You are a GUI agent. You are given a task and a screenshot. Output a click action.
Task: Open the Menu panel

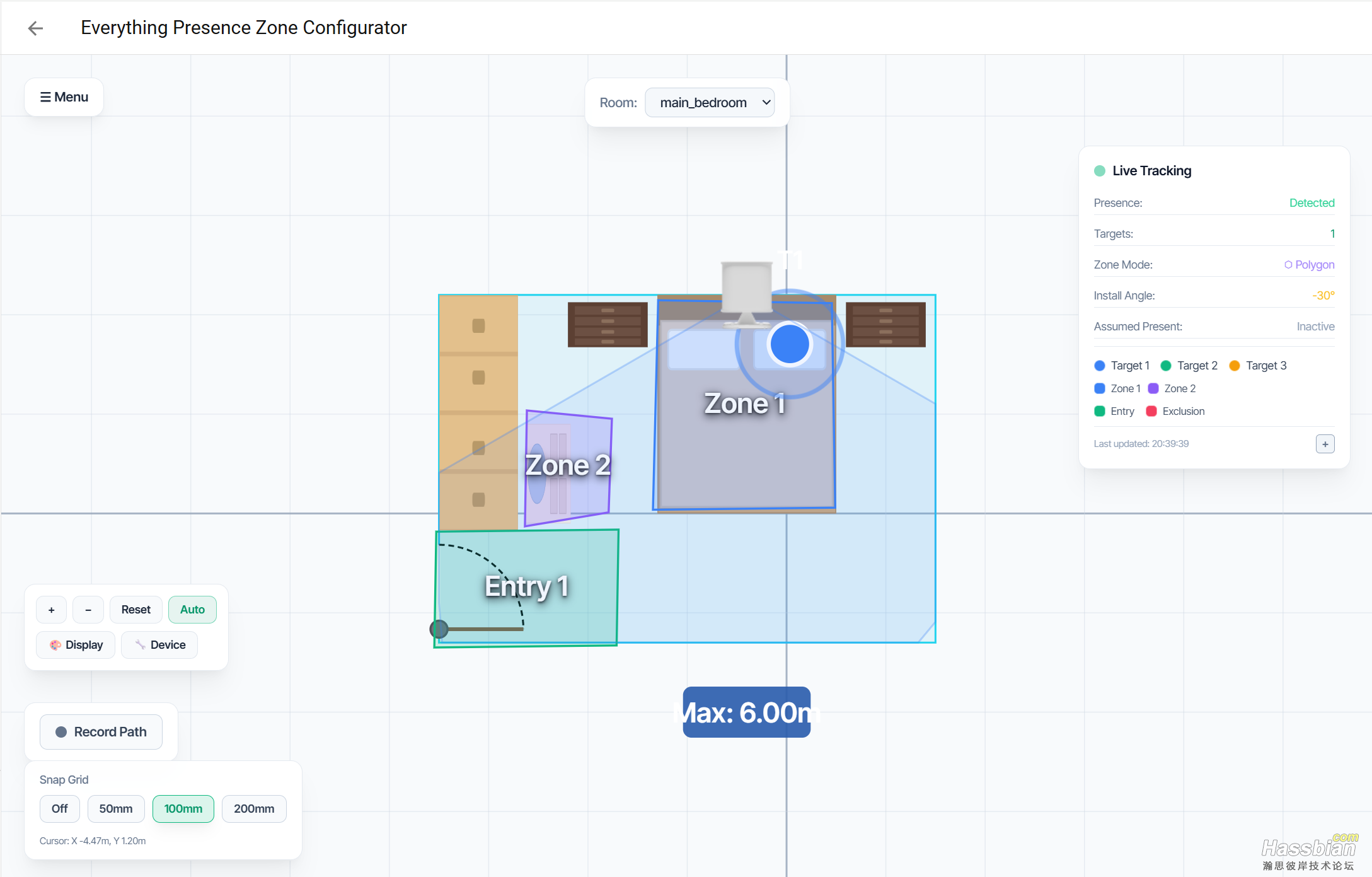tap(63, 96)
